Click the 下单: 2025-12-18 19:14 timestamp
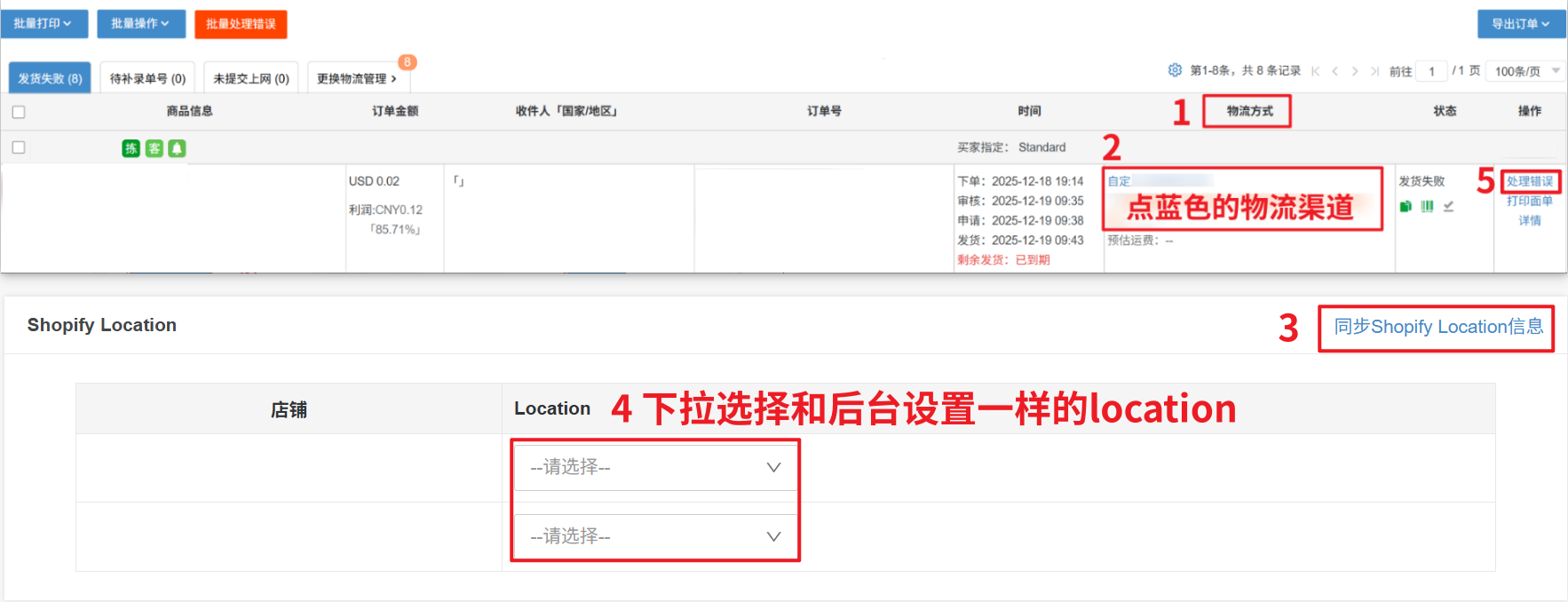The width and height of the screenshot is (1568, 602). (1020, 181)
